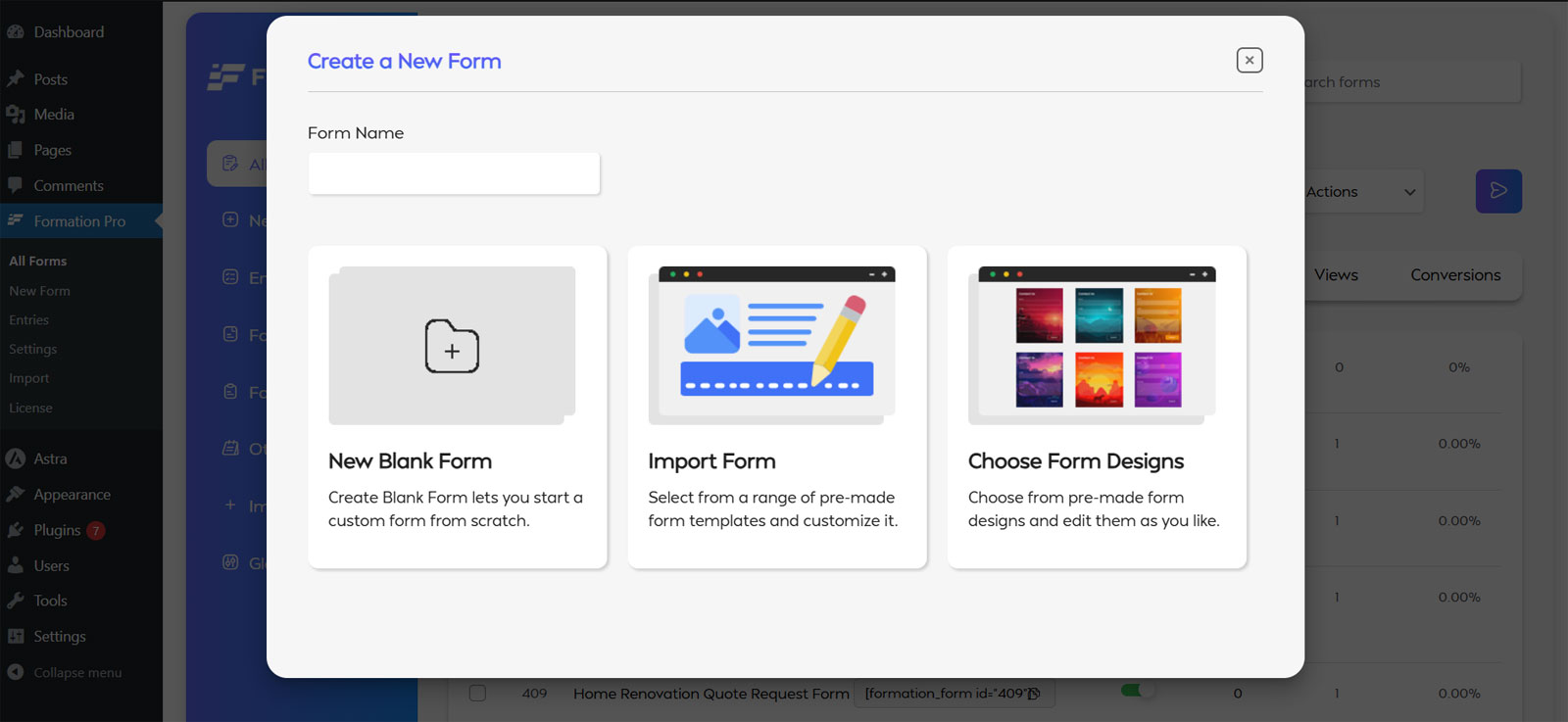Open Formation Pro Settings submenu link
The width and height of the screenshot is (1568, 722).
pos(32,350)
